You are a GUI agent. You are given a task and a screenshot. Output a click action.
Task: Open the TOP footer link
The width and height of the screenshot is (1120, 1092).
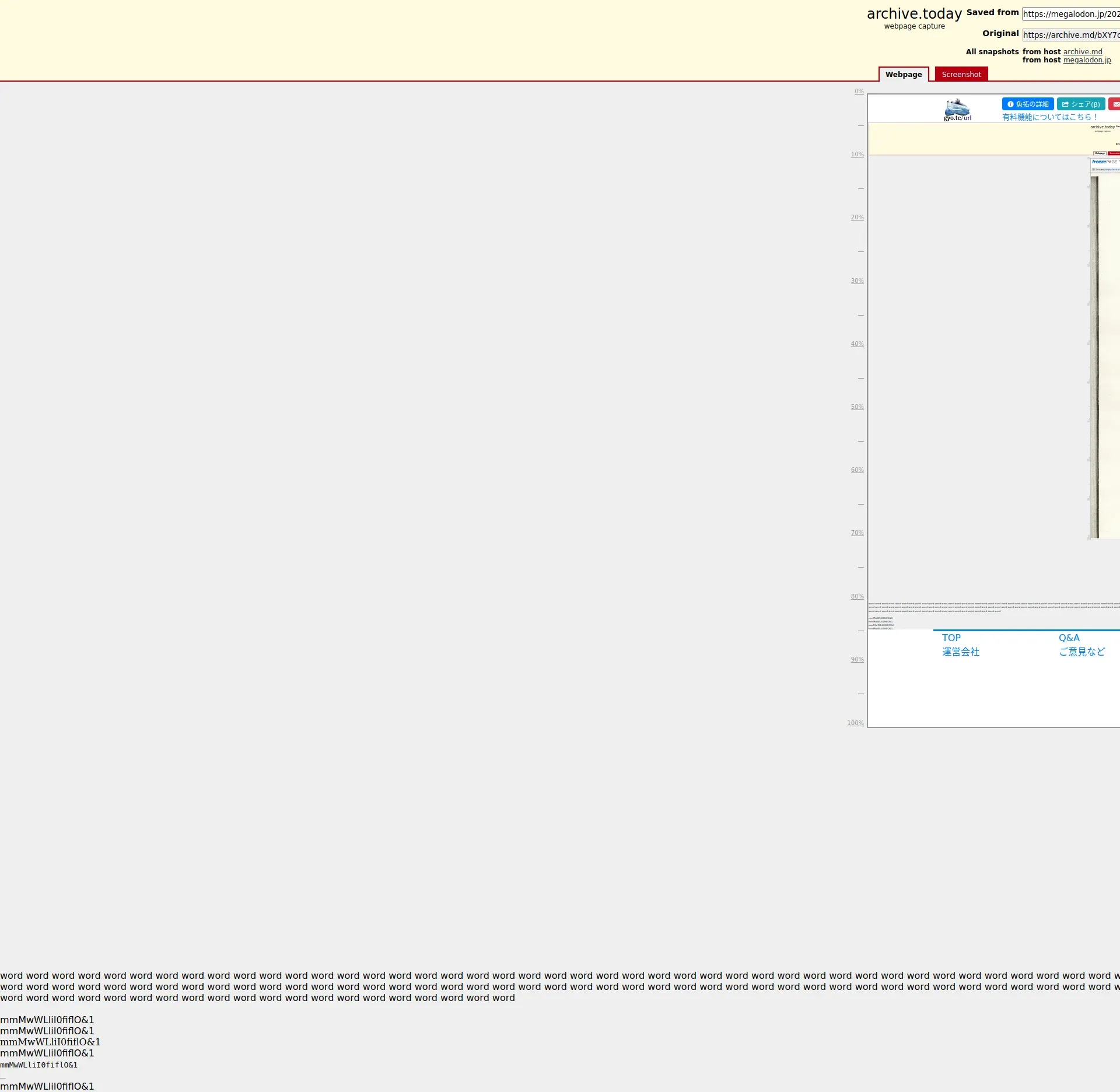[951, 638]
